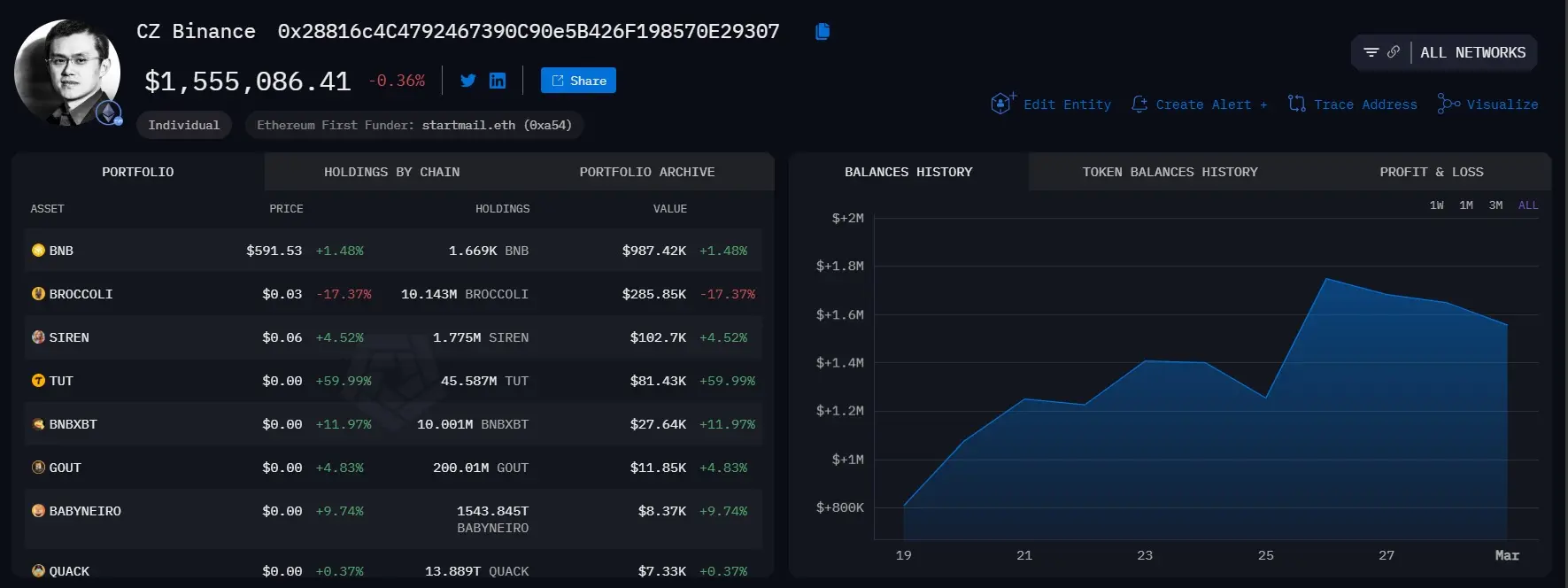Screen dimensions: 1568x588
Task: Sort by the VALUE column header
Action: point(670,209)
